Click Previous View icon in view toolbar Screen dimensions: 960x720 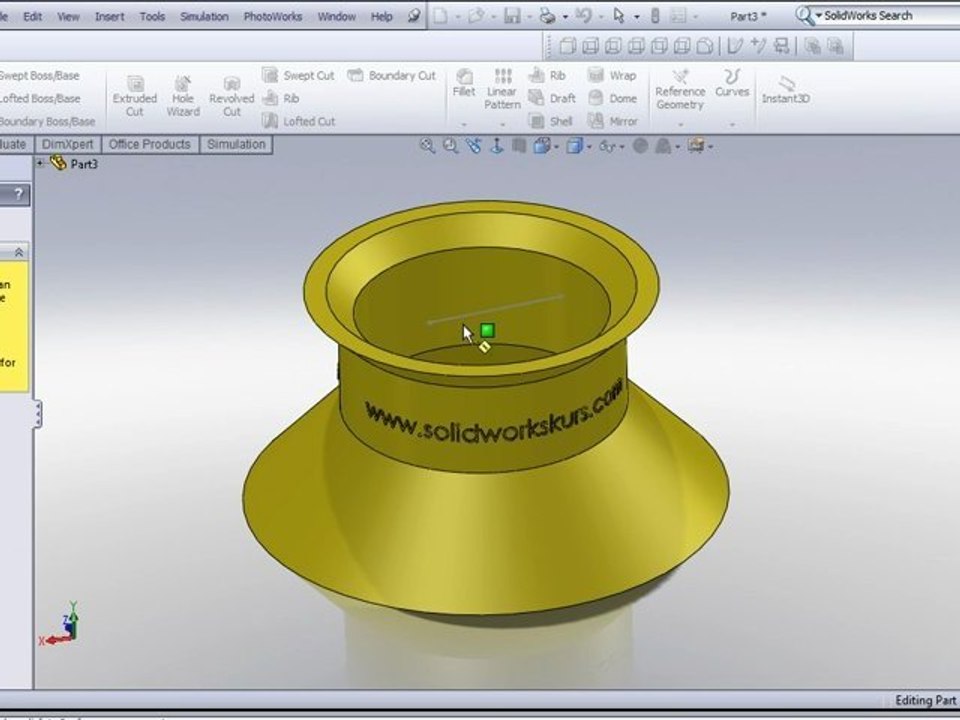pos(473,146)
